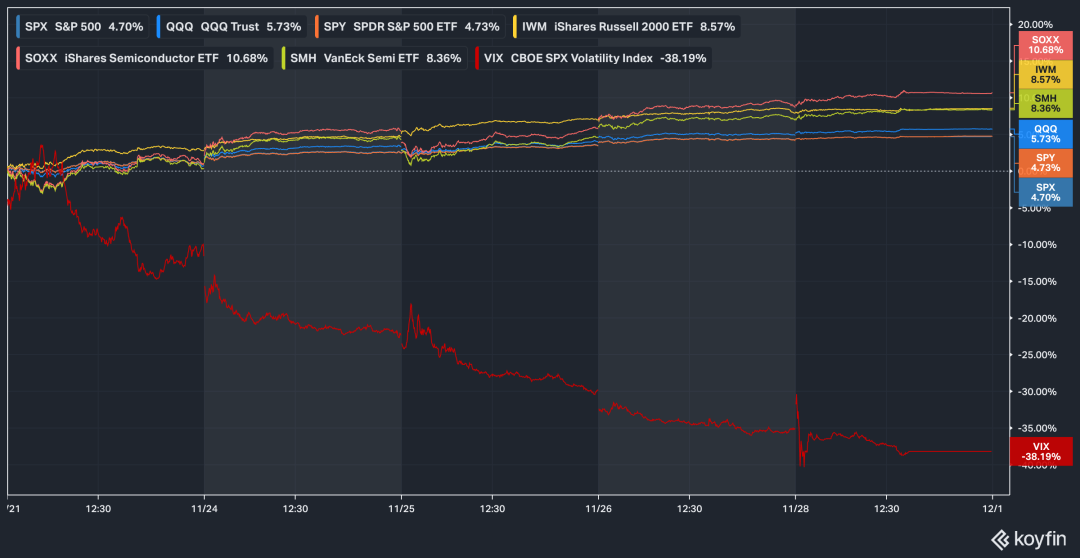Viewport: 1080px width, 558px height.
Task: Click the 20.00% label on the y-axis
Action: [1036, 24]
